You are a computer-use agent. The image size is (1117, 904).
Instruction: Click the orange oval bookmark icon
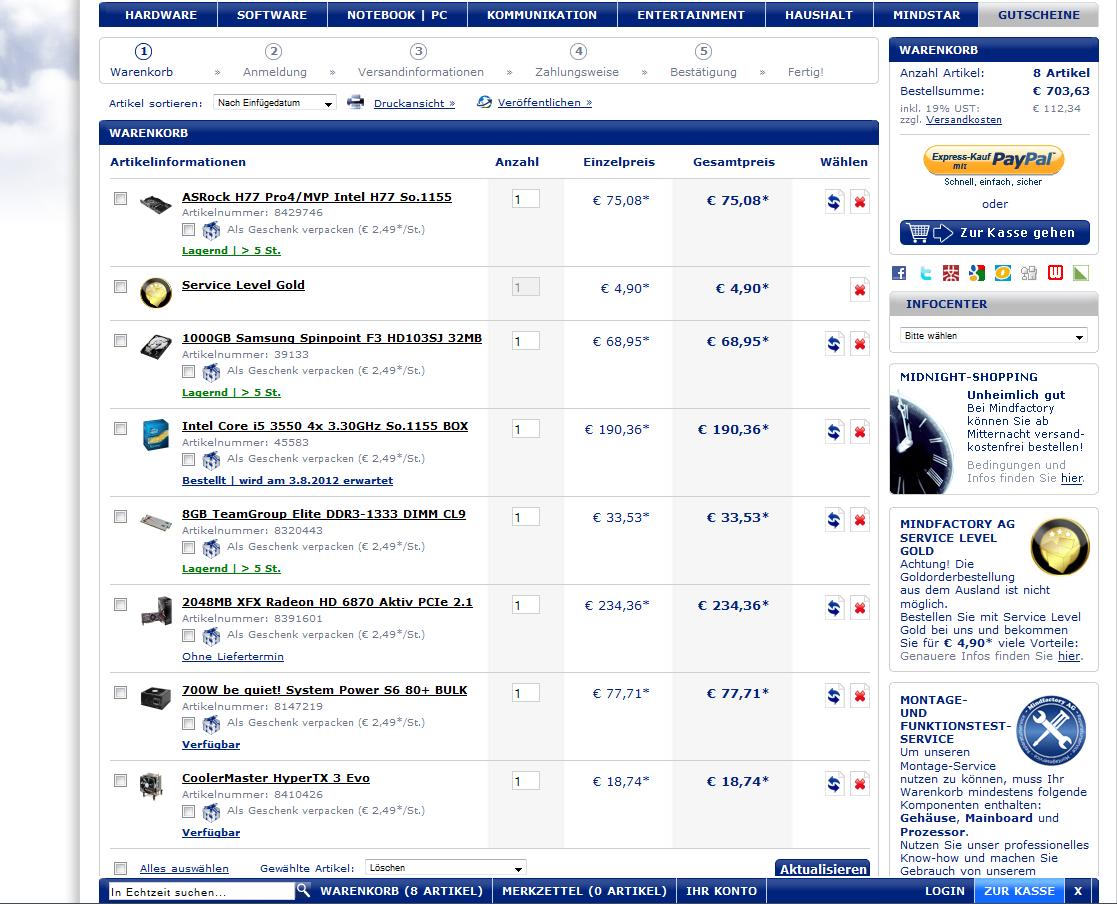click(x=1003, y=273)
